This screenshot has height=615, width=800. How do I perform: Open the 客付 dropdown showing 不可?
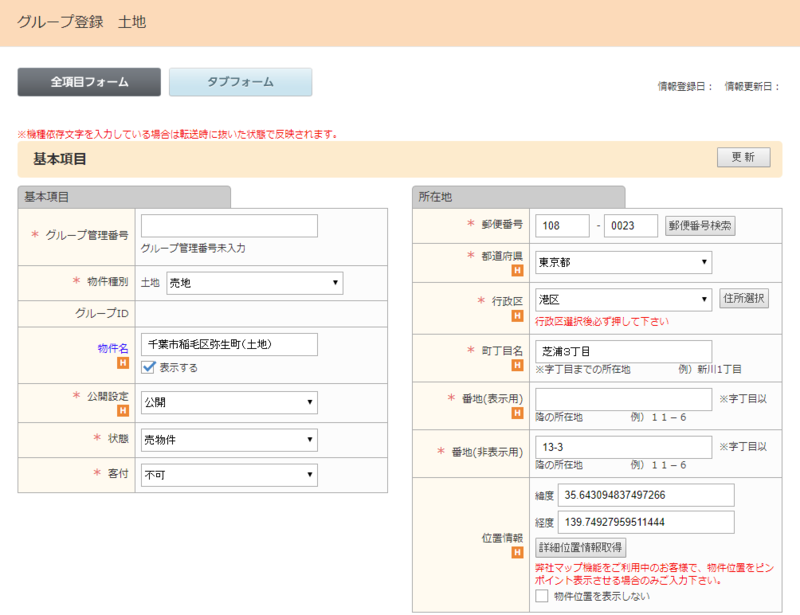tap(229, 475)
